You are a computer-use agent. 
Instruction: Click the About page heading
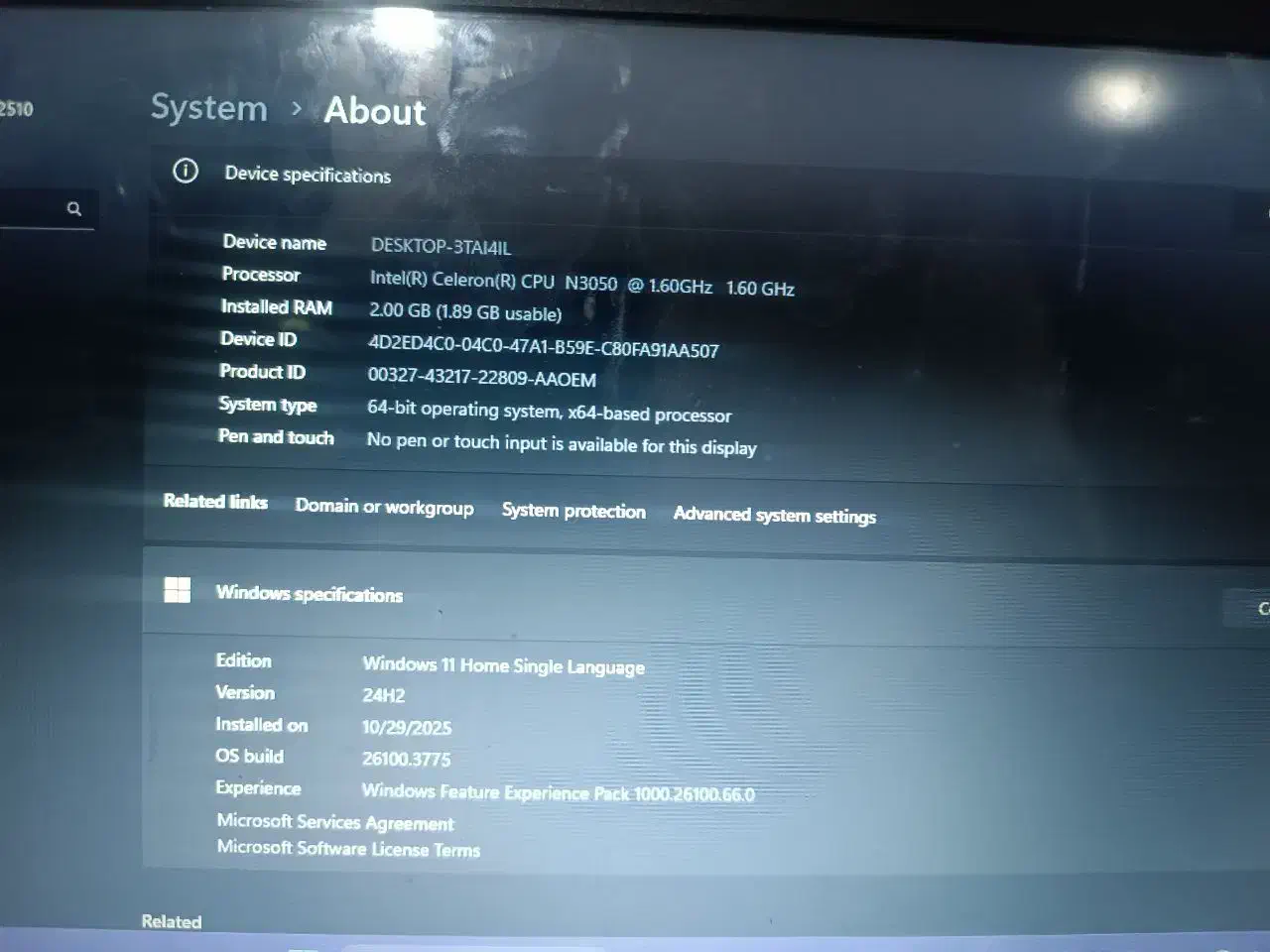click(x=375, y=111)
